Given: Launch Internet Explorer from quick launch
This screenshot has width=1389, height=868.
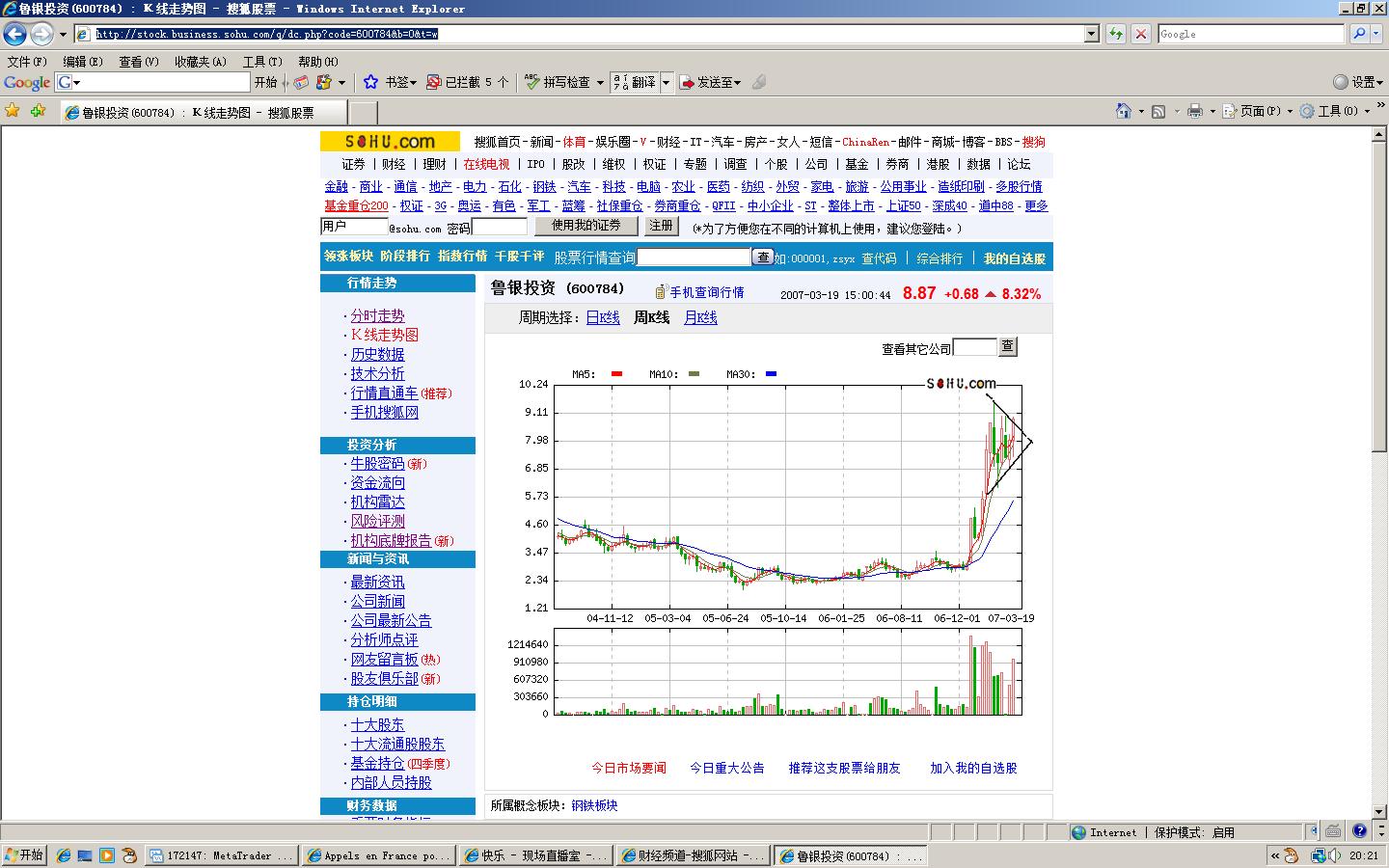Looking at the screenshot, I should coord(64,855).
